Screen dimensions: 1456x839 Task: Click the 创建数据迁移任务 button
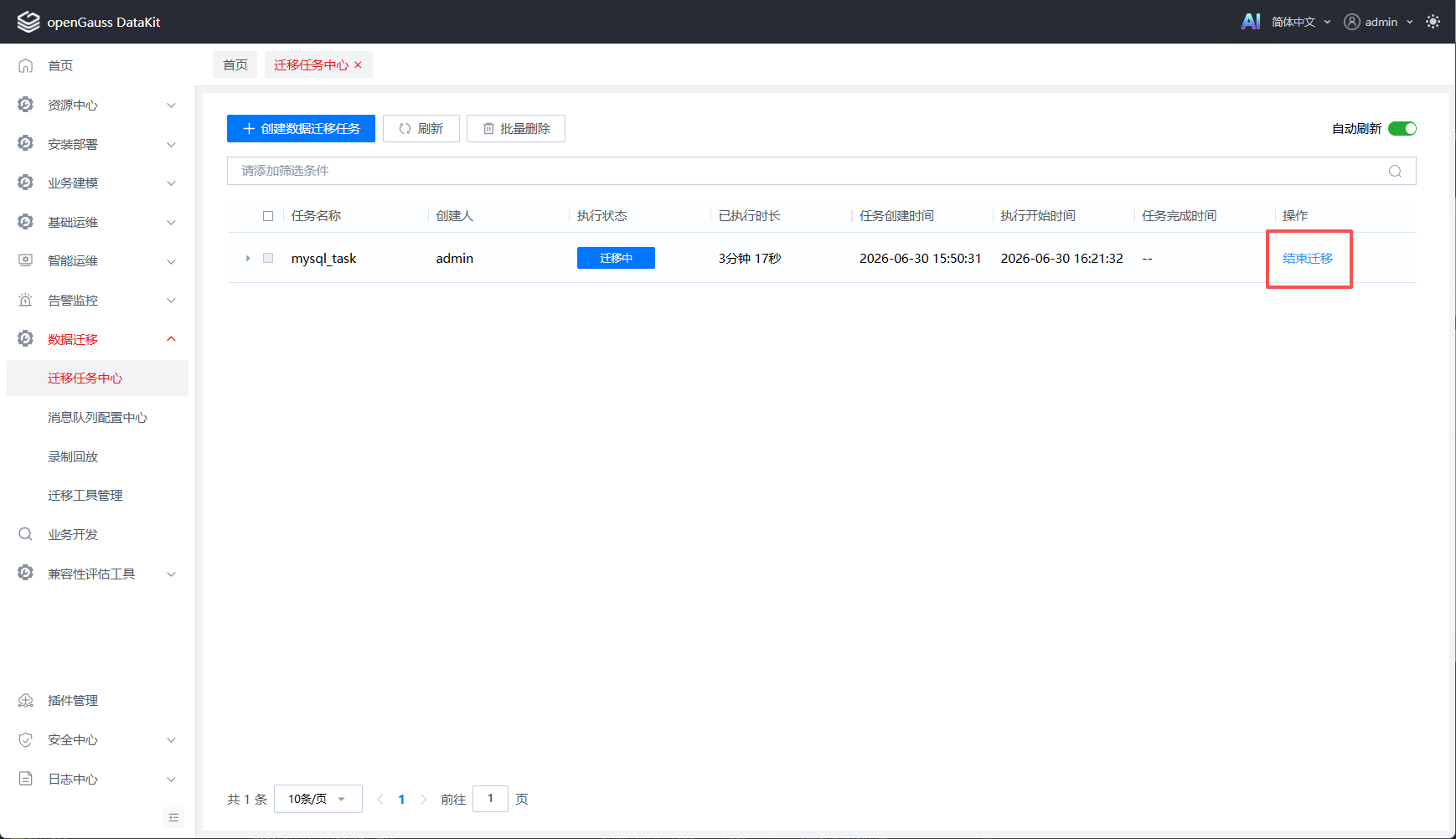301,128
